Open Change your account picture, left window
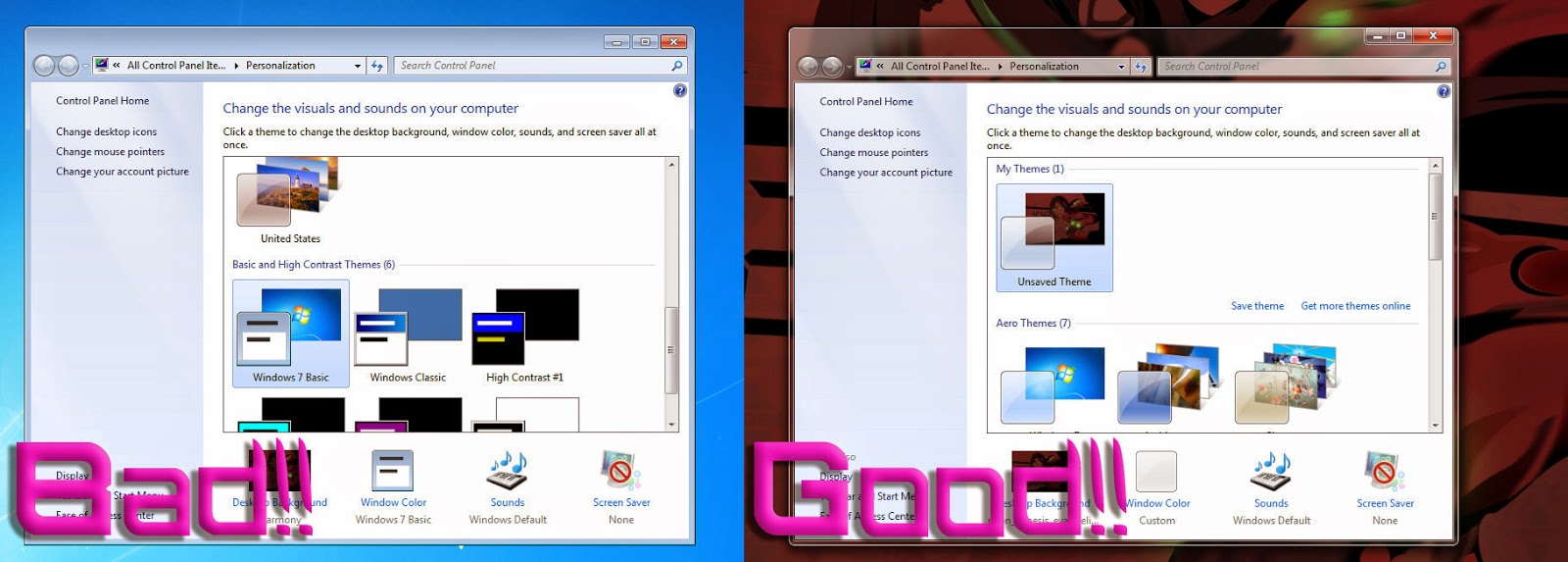The width and height of the screenshot is (1568, 562). pos(122,171)
